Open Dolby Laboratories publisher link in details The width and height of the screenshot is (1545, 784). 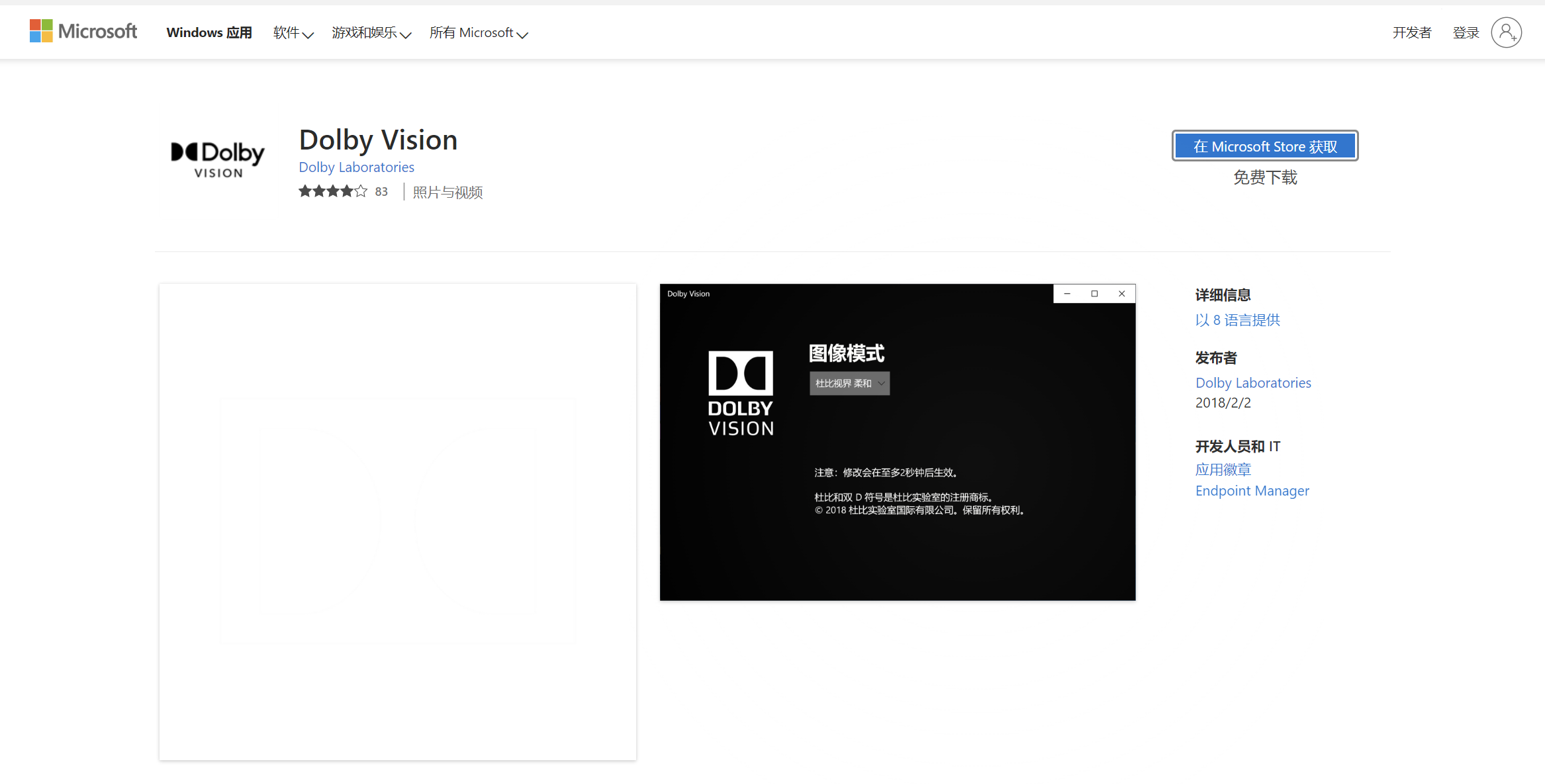1253,383
